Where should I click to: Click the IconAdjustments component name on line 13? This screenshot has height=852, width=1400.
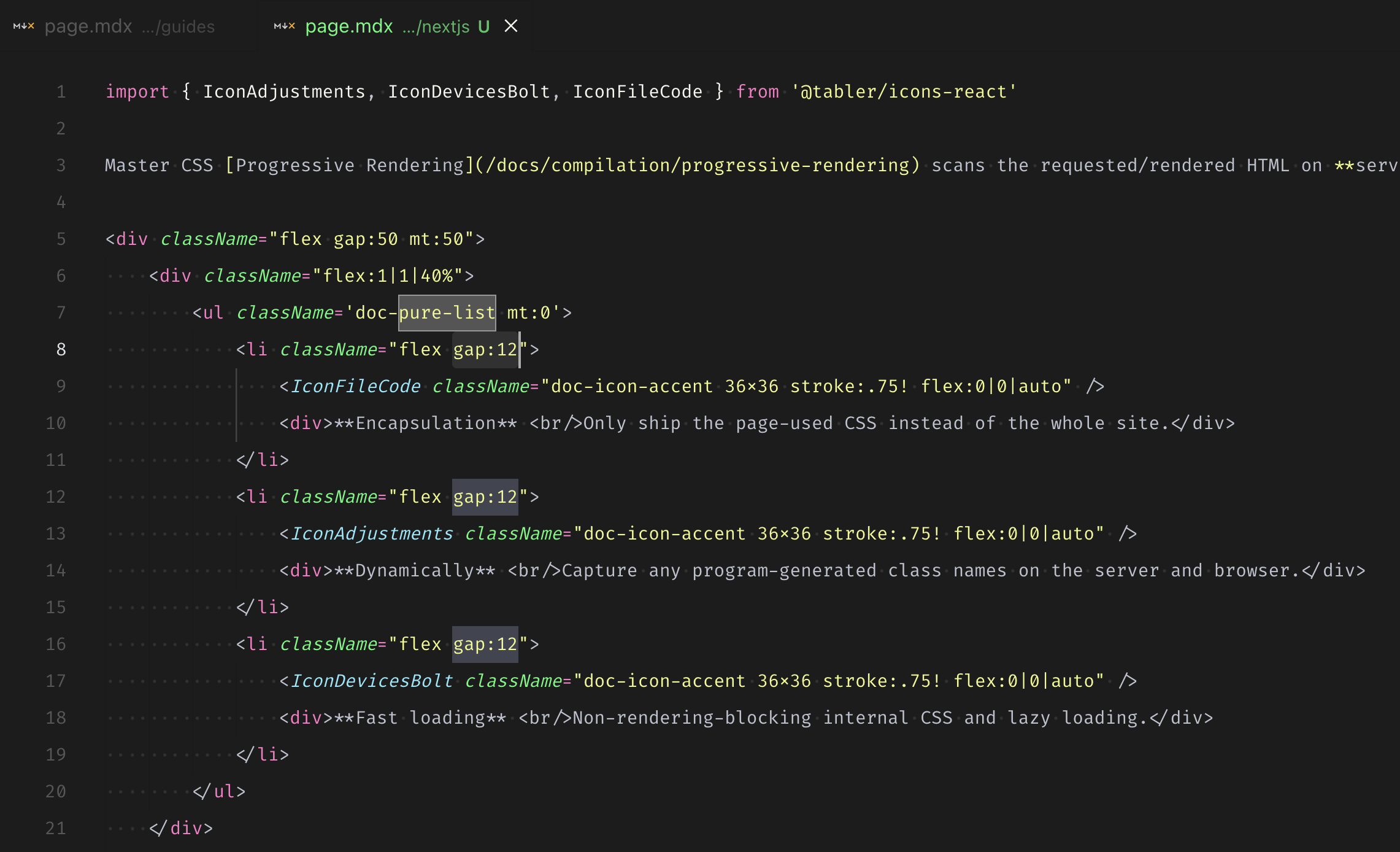(x=372, y=533)
